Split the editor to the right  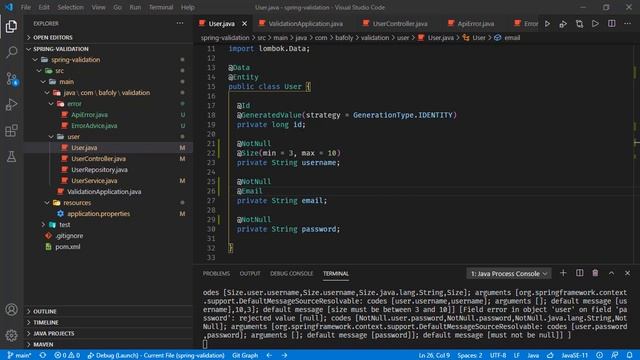coord(611,24)
